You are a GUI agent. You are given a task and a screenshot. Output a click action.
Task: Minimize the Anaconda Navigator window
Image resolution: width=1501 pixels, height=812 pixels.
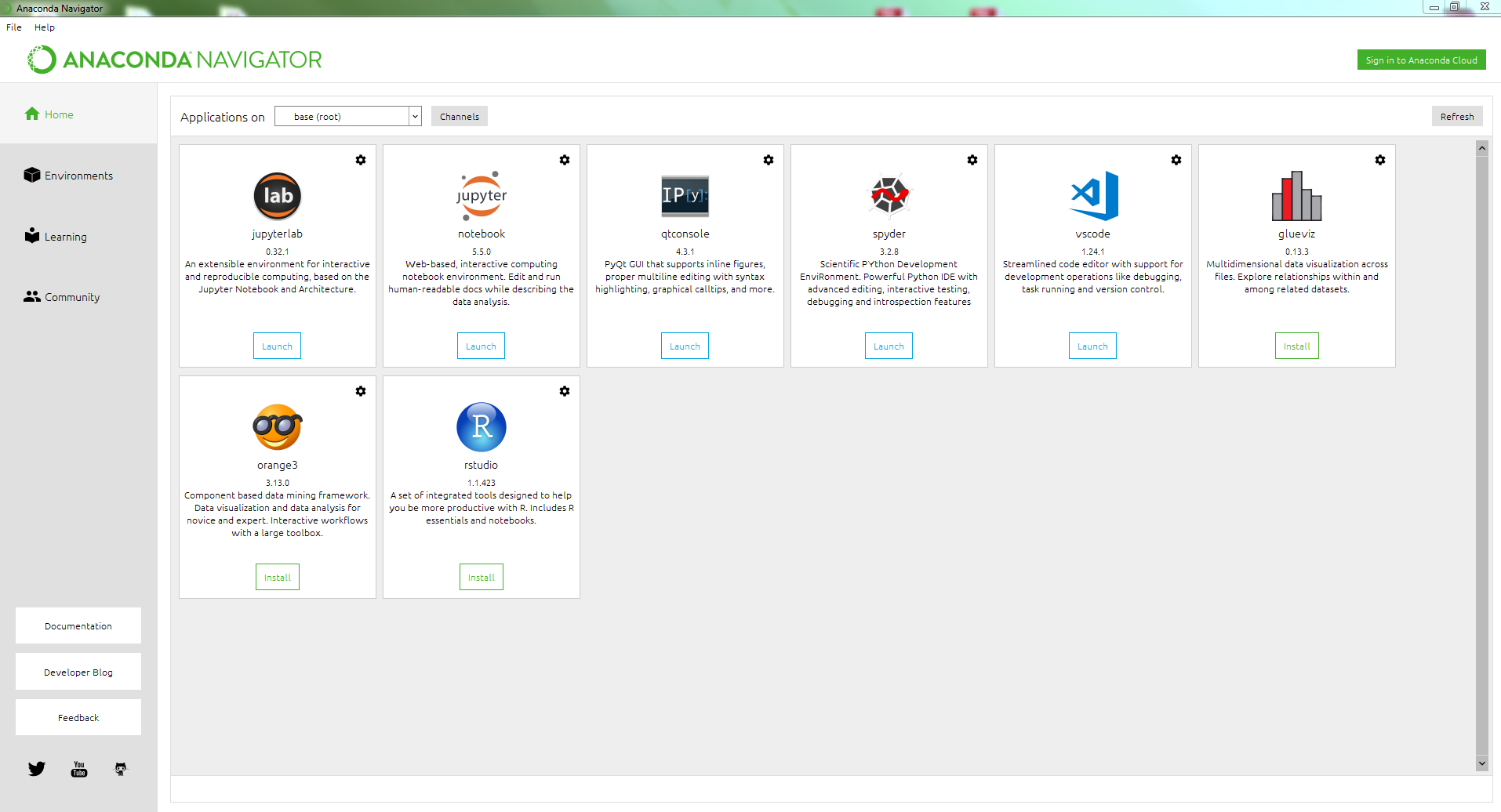click(1434, 6)
